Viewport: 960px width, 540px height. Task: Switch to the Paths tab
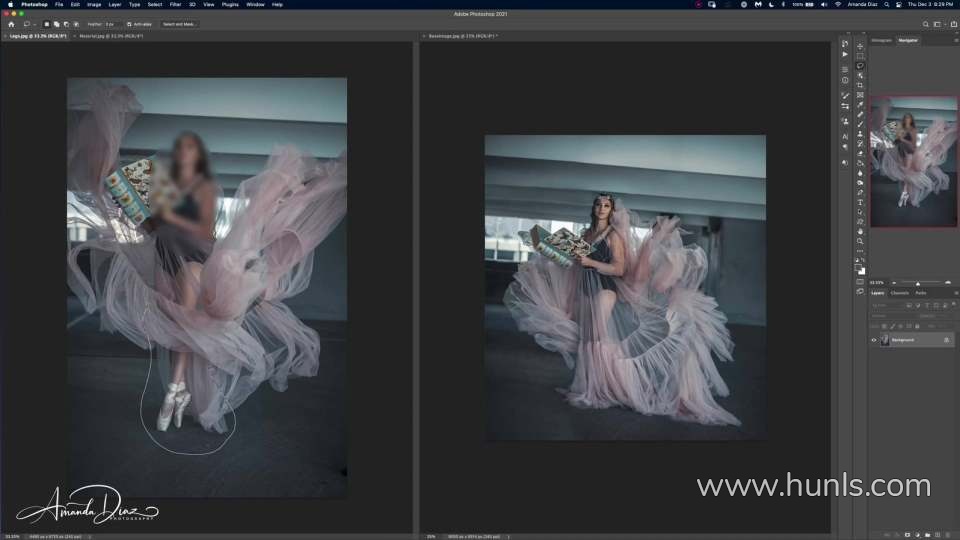tap(921, 293)
